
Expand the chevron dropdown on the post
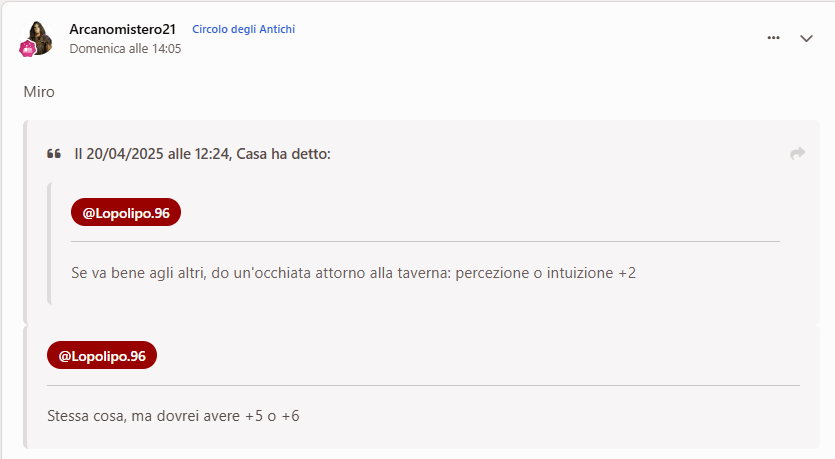point(806,38)
